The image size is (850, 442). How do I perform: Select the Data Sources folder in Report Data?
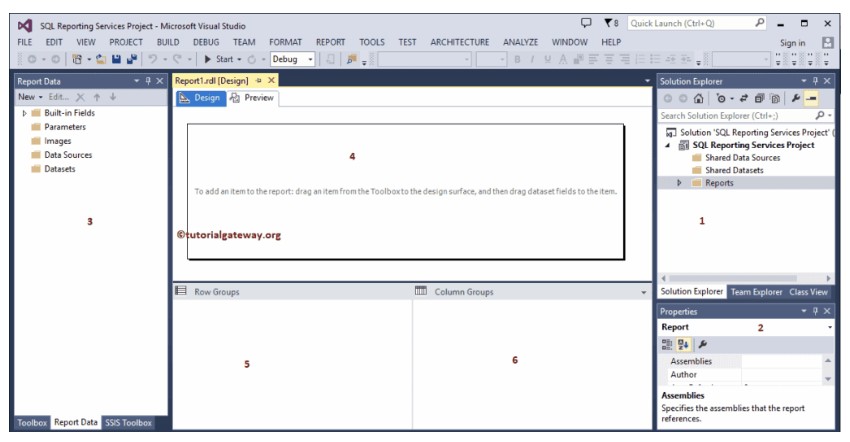pos(68,155)
